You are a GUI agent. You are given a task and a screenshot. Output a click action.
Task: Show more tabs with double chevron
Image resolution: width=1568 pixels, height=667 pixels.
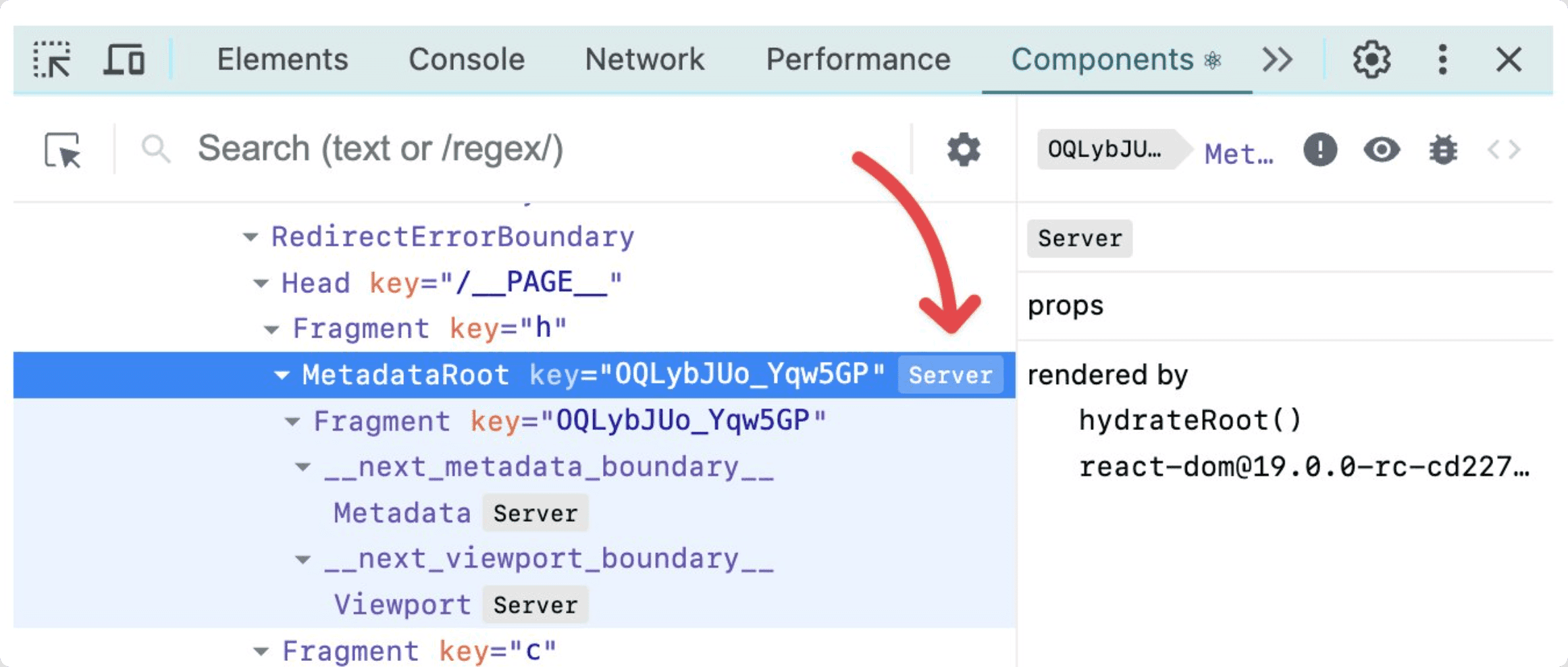[x=1277, y=60]
